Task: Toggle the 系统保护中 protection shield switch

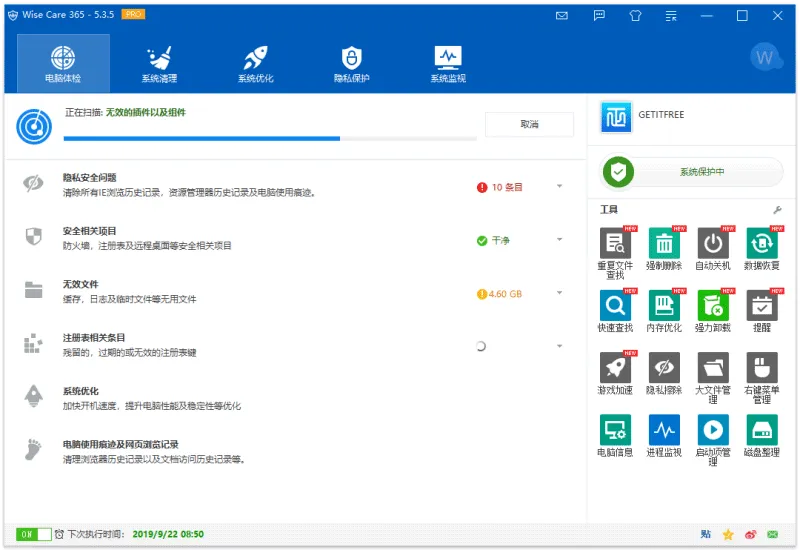Action: coord(692,172)
